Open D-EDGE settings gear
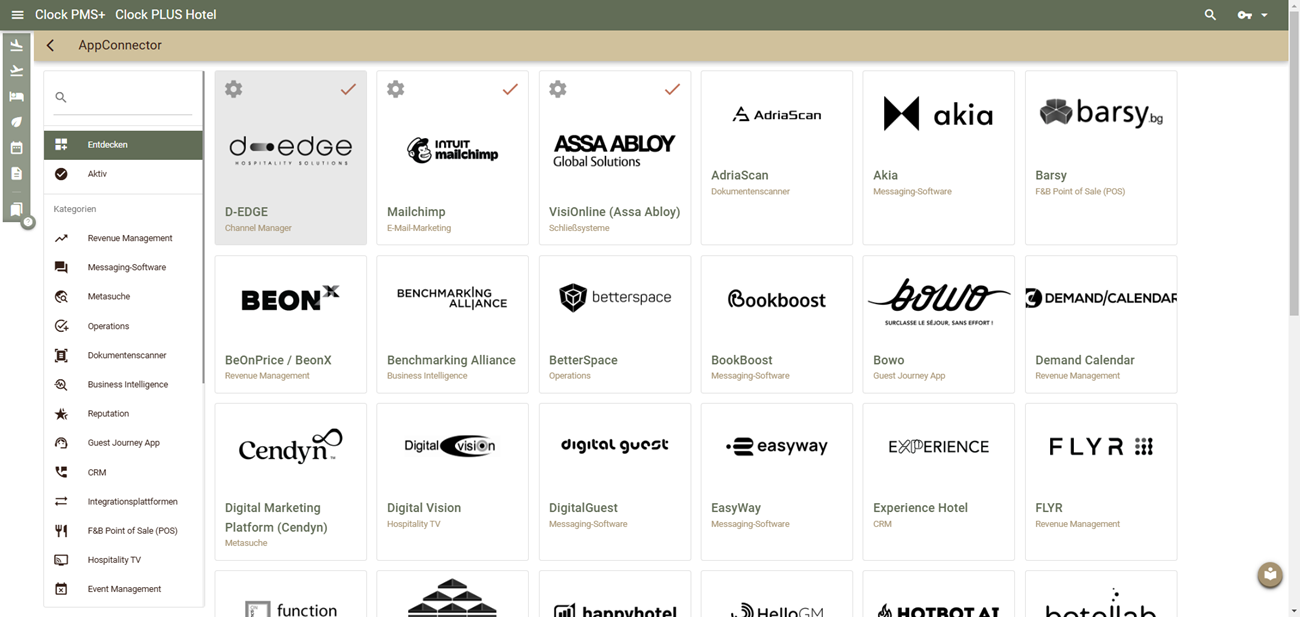This screenshot has width=1300, height=617. (234, 89)
